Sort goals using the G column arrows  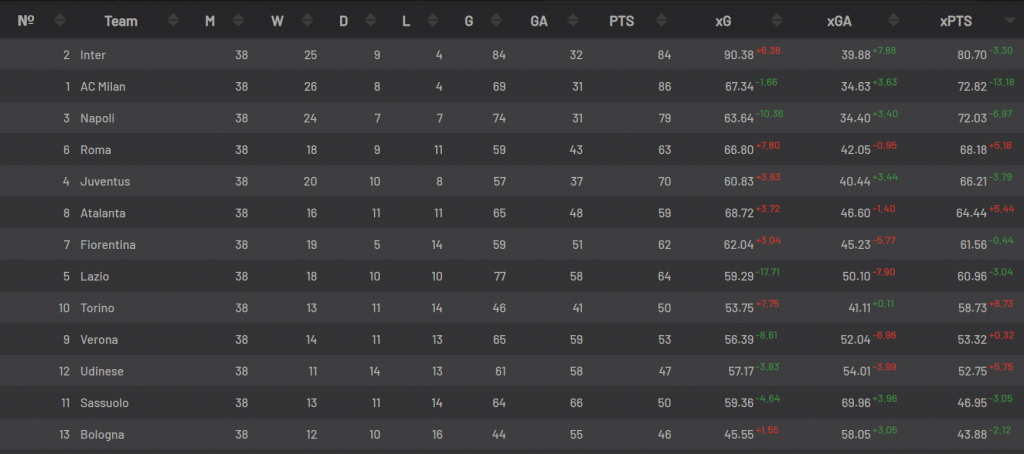pos(500,21)
